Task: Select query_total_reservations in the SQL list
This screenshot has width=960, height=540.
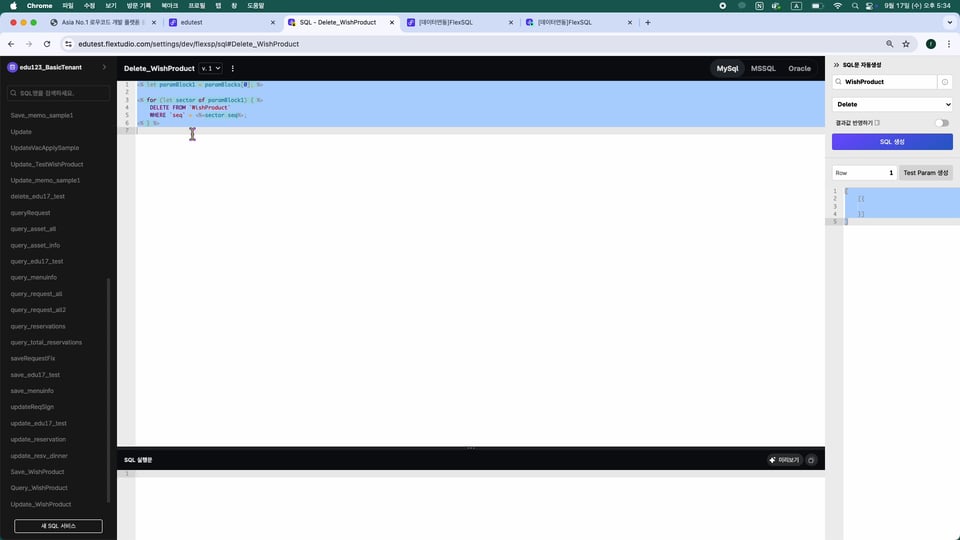Action: point(46,343)
